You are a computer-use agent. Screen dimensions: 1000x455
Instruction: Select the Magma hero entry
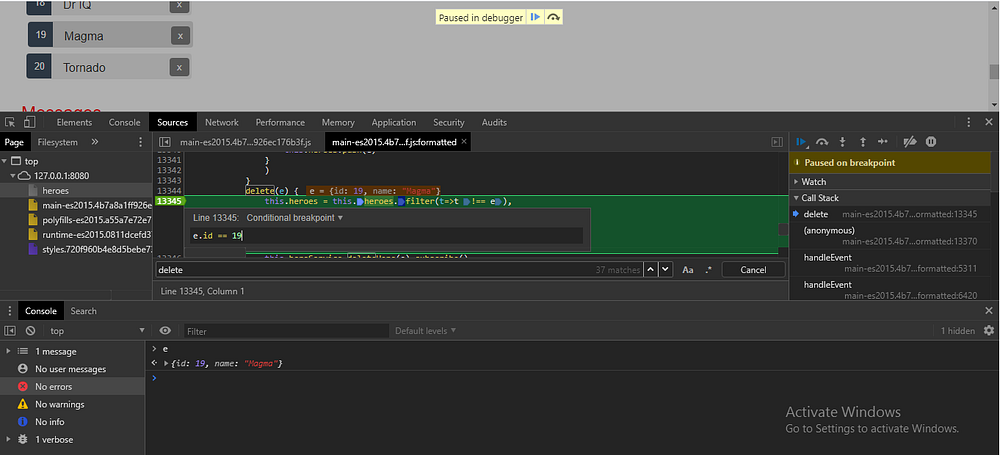pos(110,35)
